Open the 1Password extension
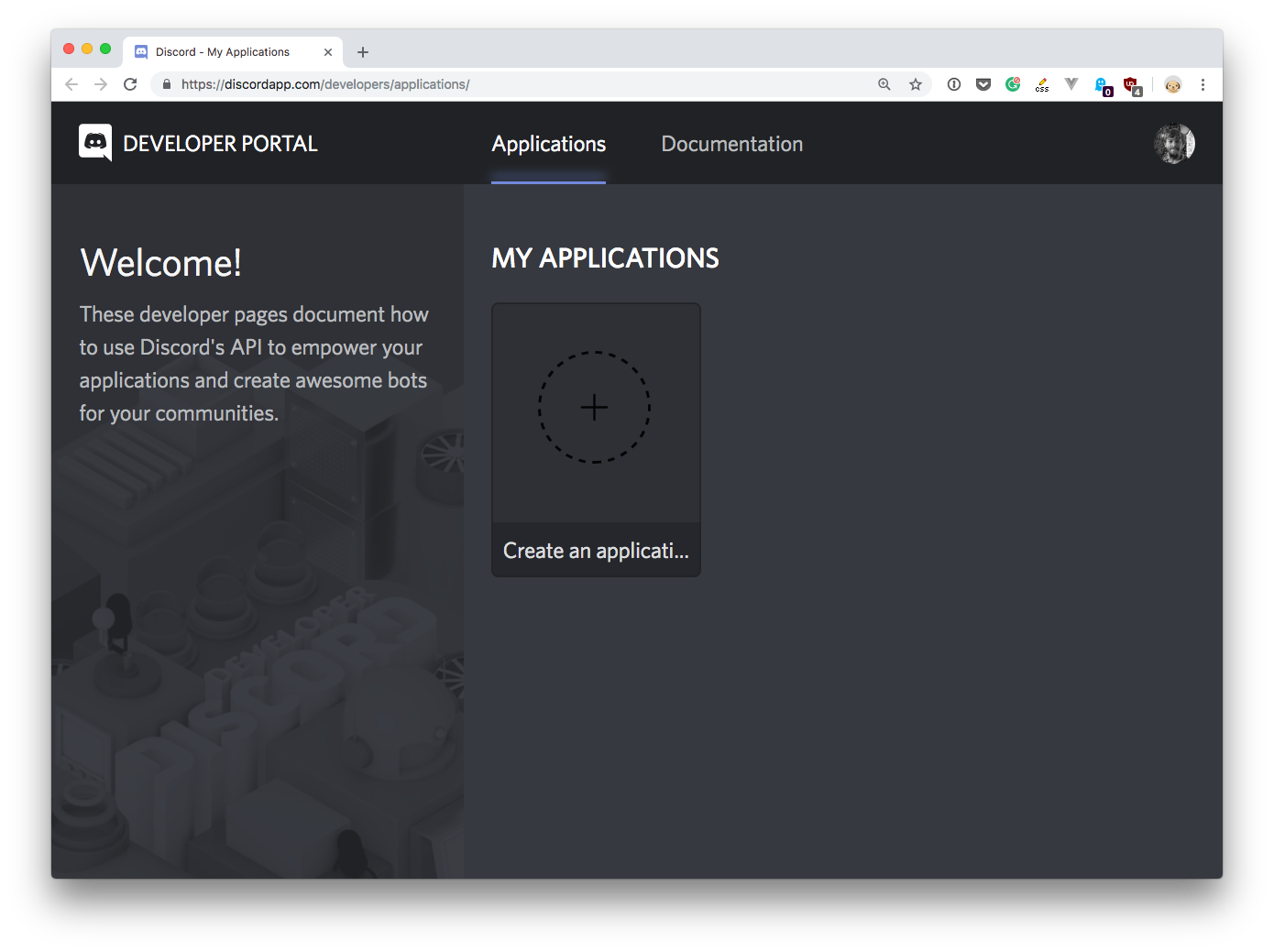This screenshot has height=952, width=1274. click(954, 84)
